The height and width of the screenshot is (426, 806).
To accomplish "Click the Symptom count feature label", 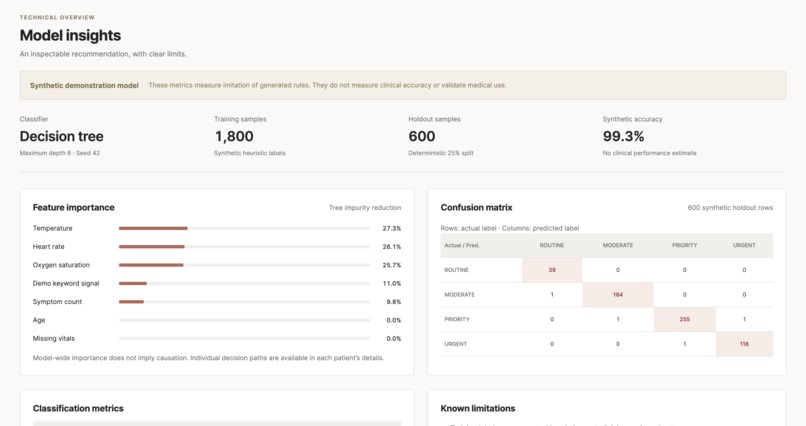I will tap(57, 302).
